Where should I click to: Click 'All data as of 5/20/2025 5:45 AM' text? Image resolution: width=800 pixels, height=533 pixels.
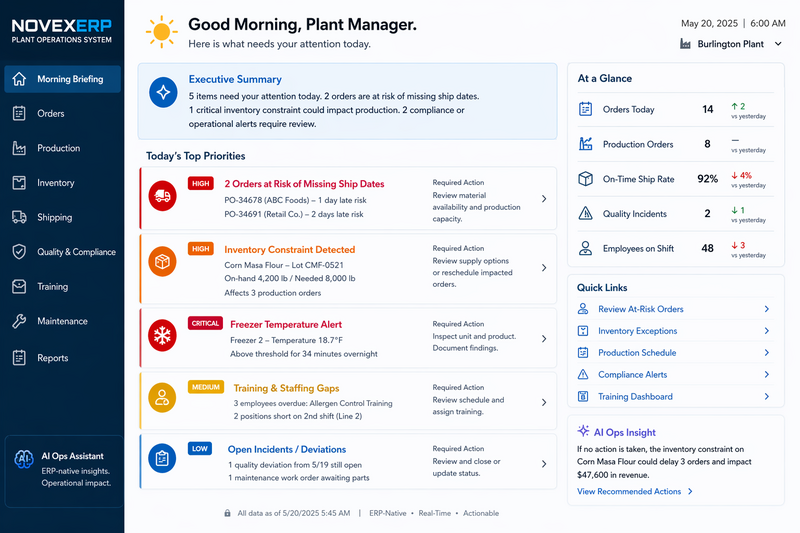[294, 513]
